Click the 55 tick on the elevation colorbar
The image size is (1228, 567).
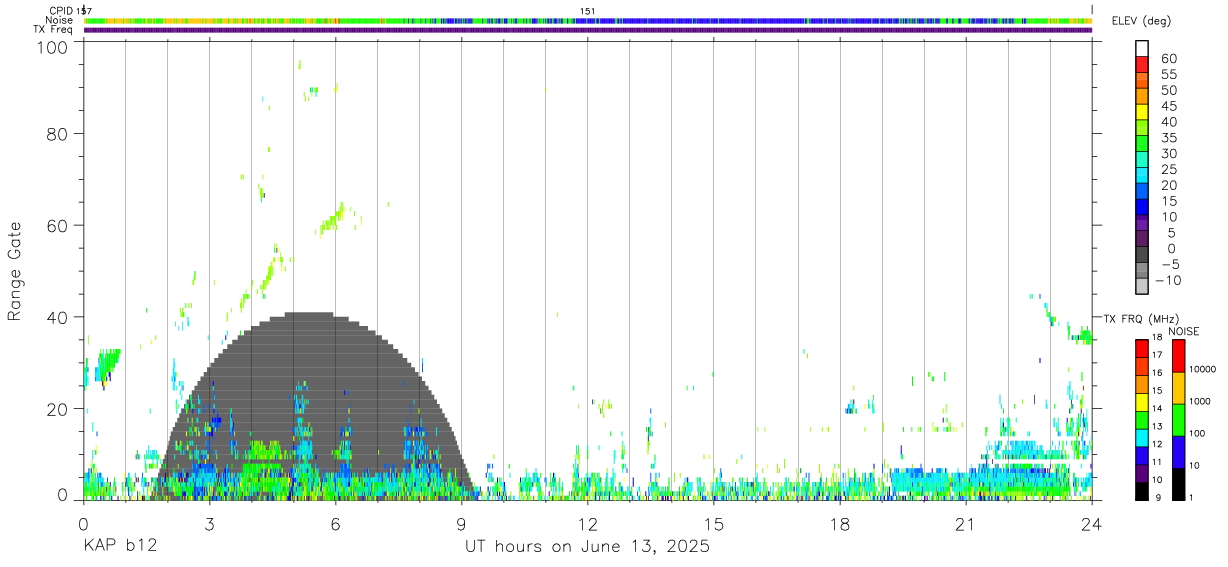click(x=1169, y=74)
